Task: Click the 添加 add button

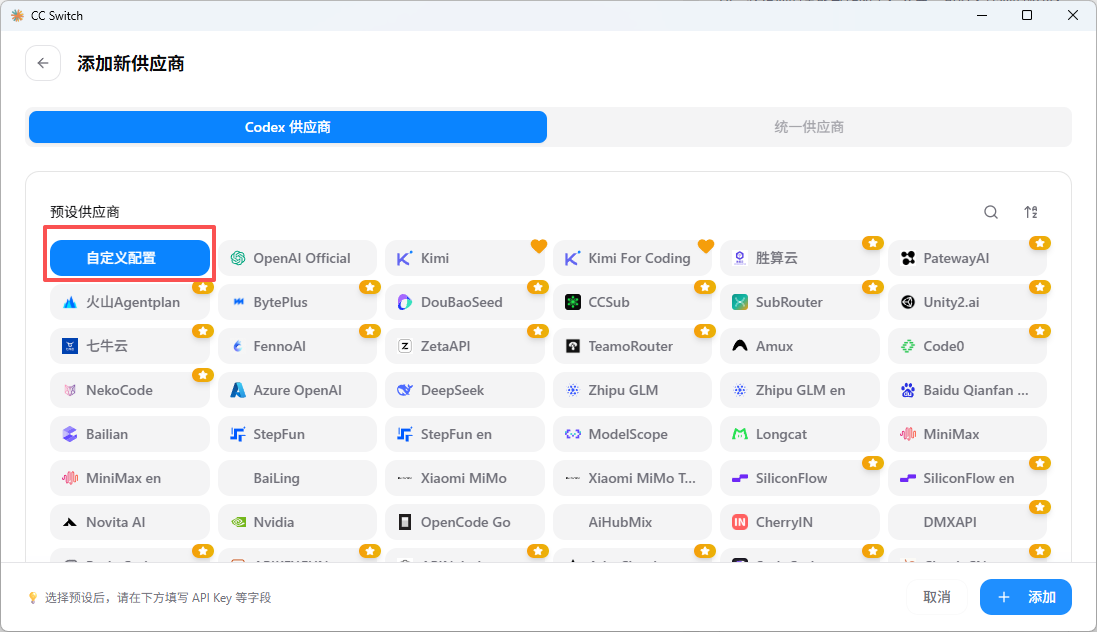Action: click(x=1026, y=597)
